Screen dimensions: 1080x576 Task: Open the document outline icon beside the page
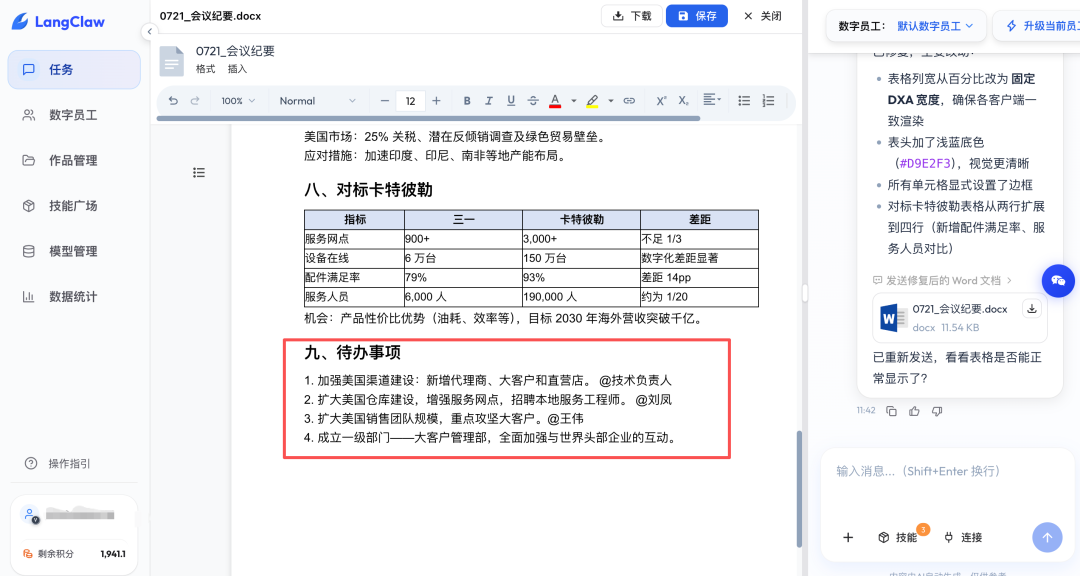(x=199, y=172)
